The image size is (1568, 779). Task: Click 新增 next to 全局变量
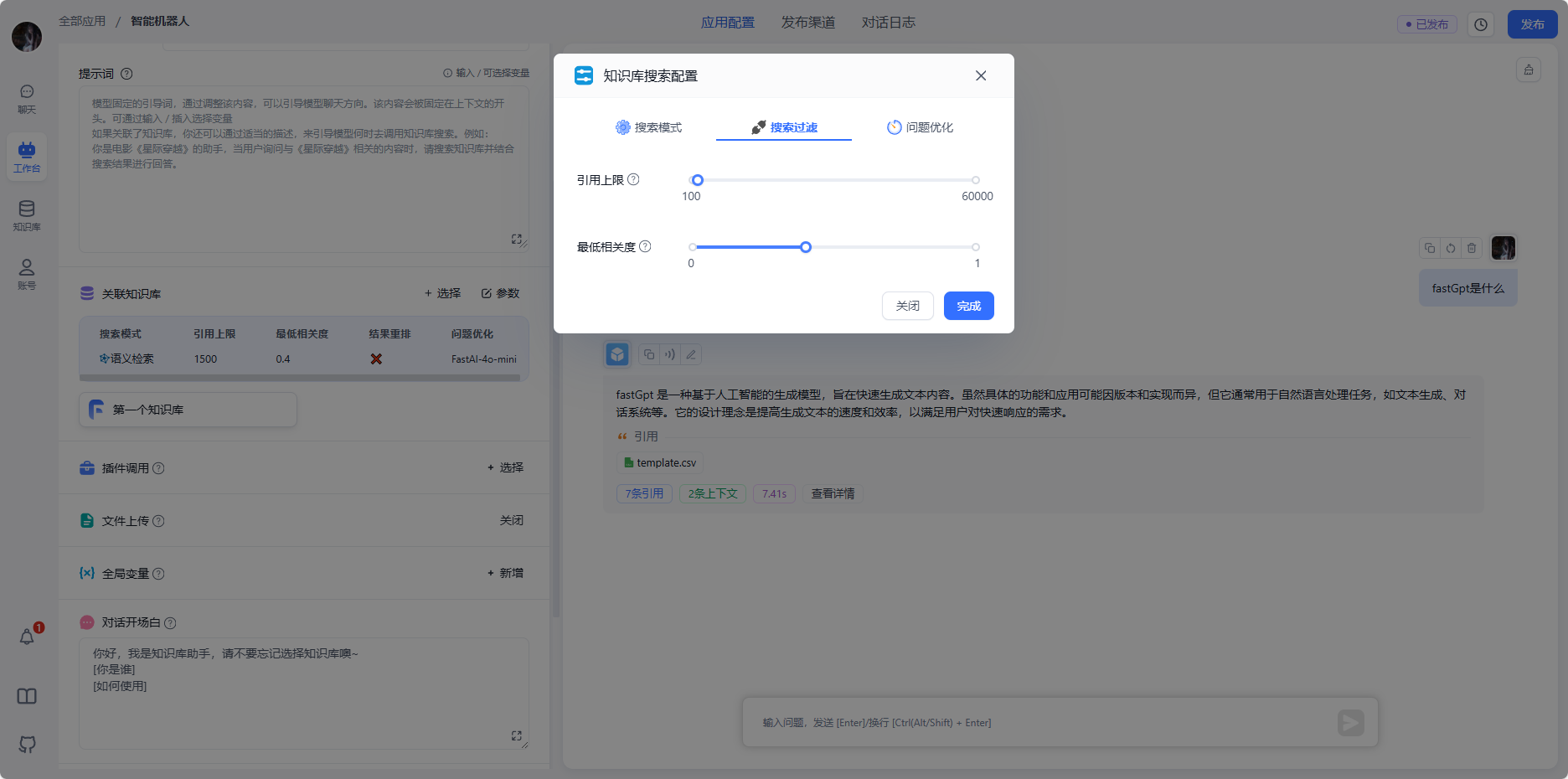point(505,573)
